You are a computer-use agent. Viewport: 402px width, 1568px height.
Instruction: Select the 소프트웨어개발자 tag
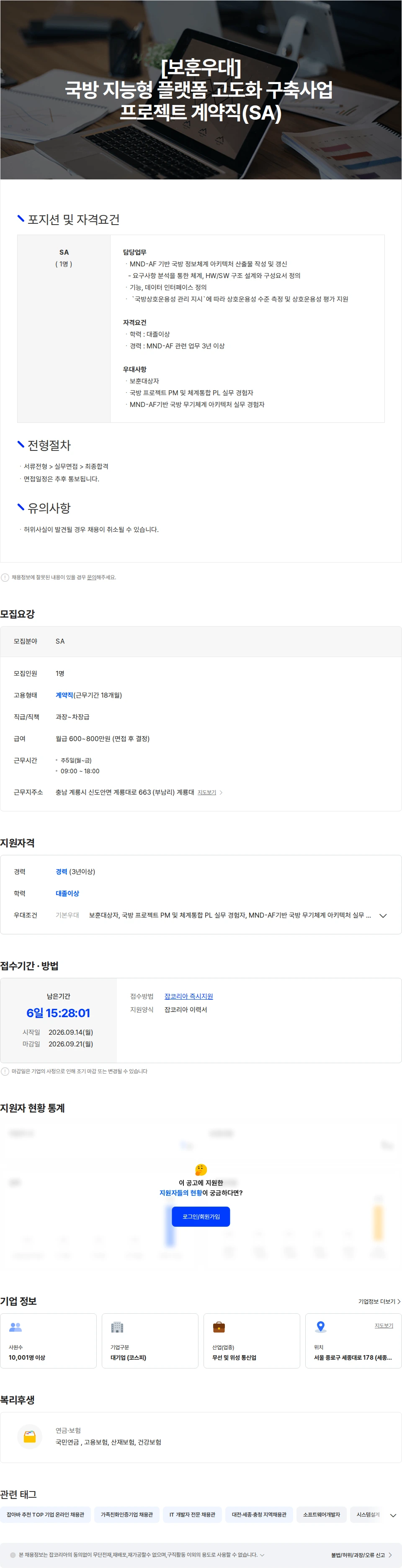[322, 1515]
